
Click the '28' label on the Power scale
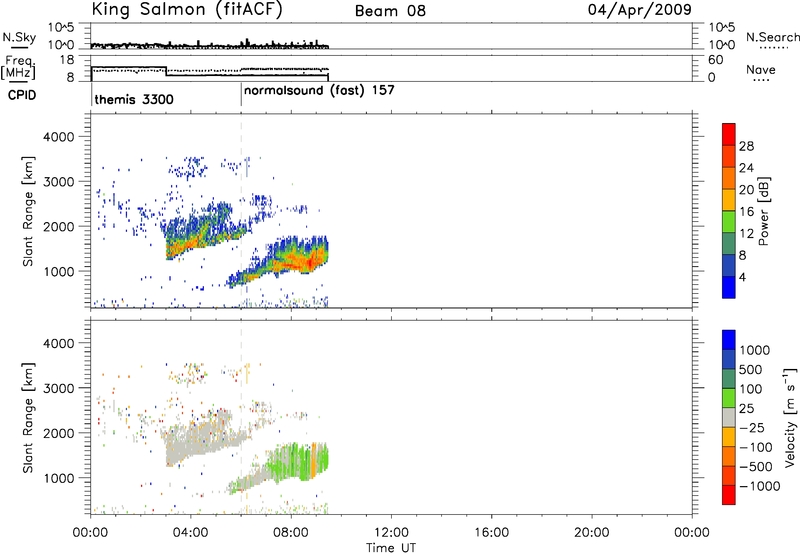[x=746, y=146]
